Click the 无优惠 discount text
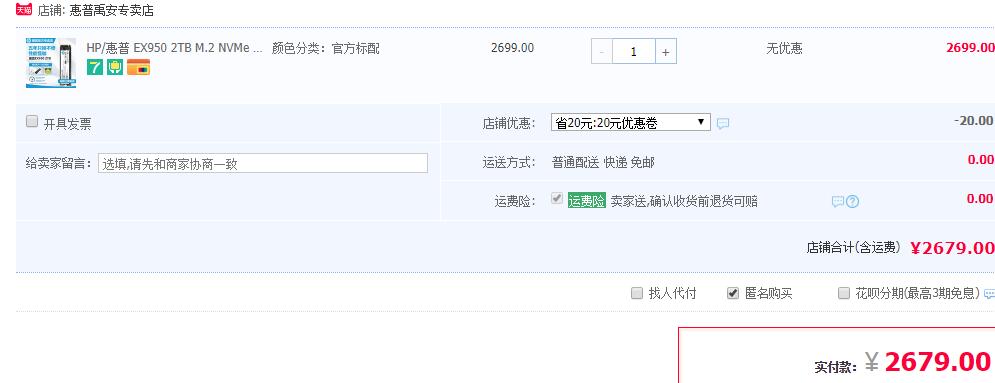The image size is (995, 383). click(784, 48)
